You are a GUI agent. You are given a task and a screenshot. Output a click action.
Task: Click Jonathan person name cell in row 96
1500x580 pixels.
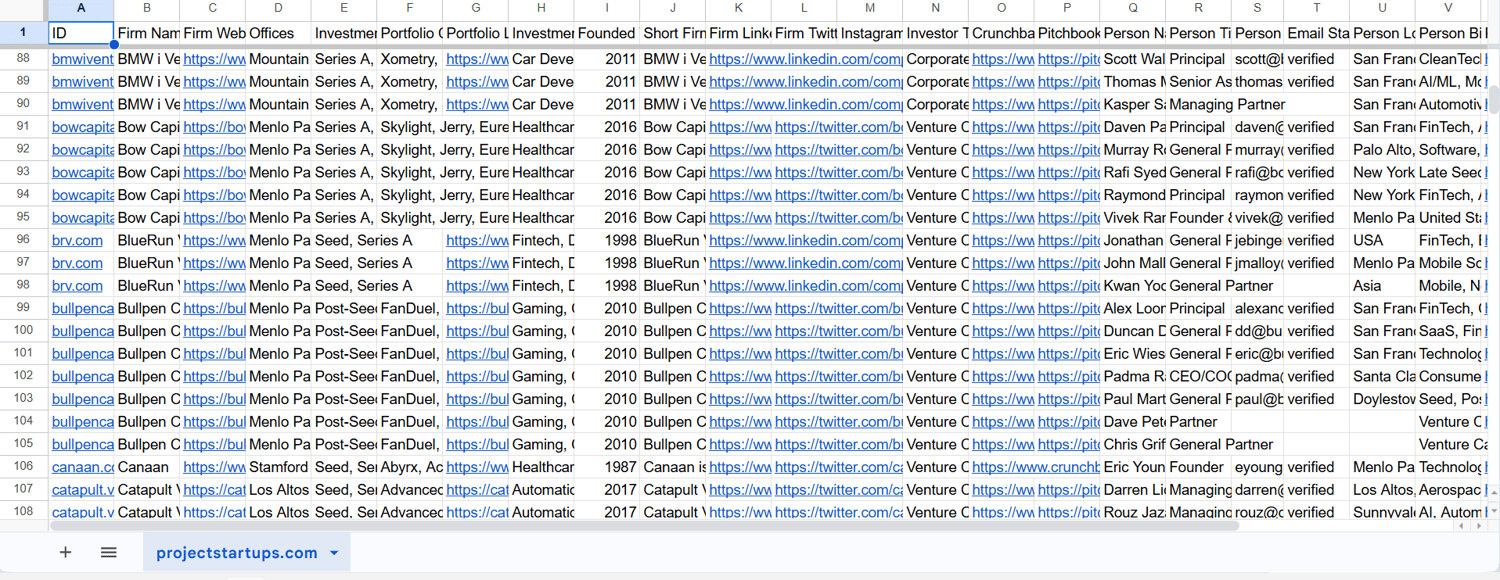click(x=1133, y=240)
